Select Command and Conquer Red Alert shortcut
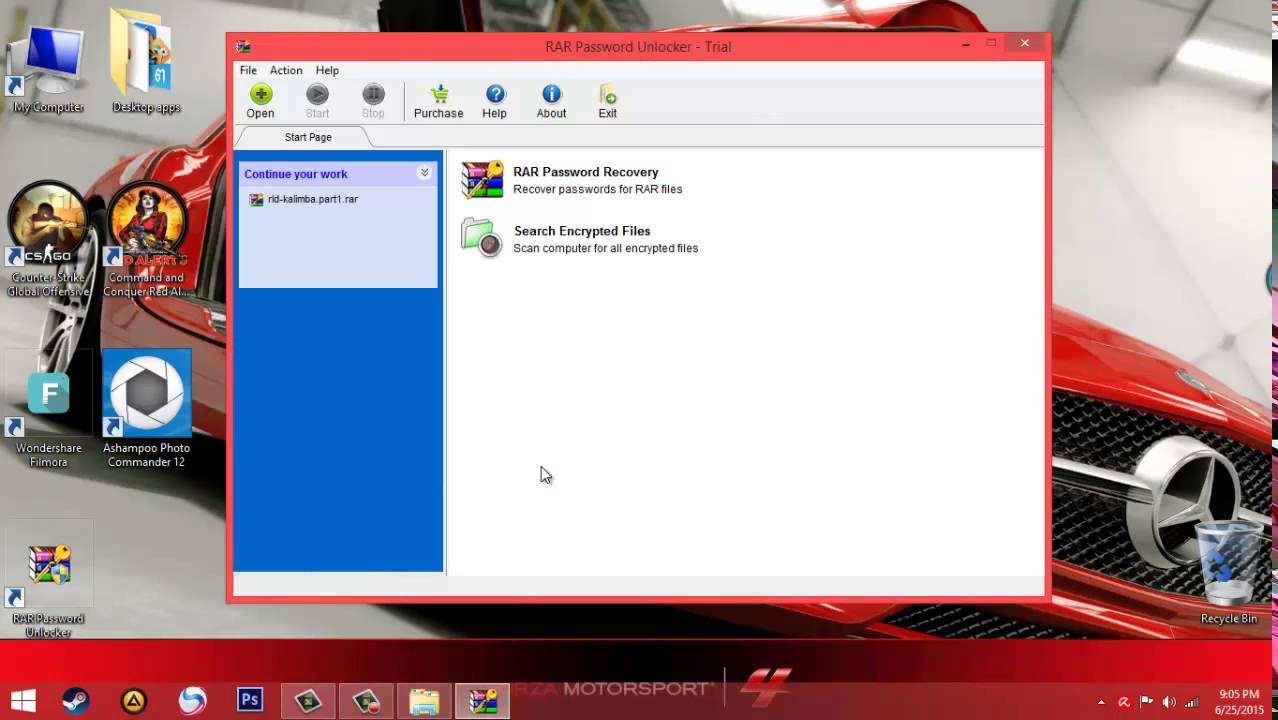Screen dimensions: 1278x720 [x=146, y=240]
